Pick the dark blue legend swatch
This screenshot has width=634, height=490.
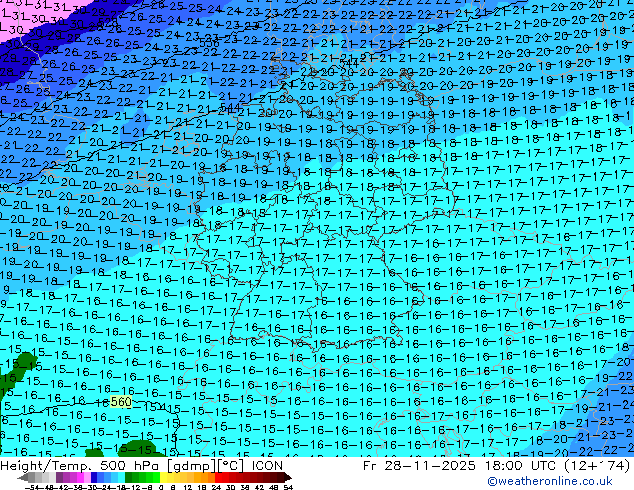pyautogui.click(x=94, y=477)
